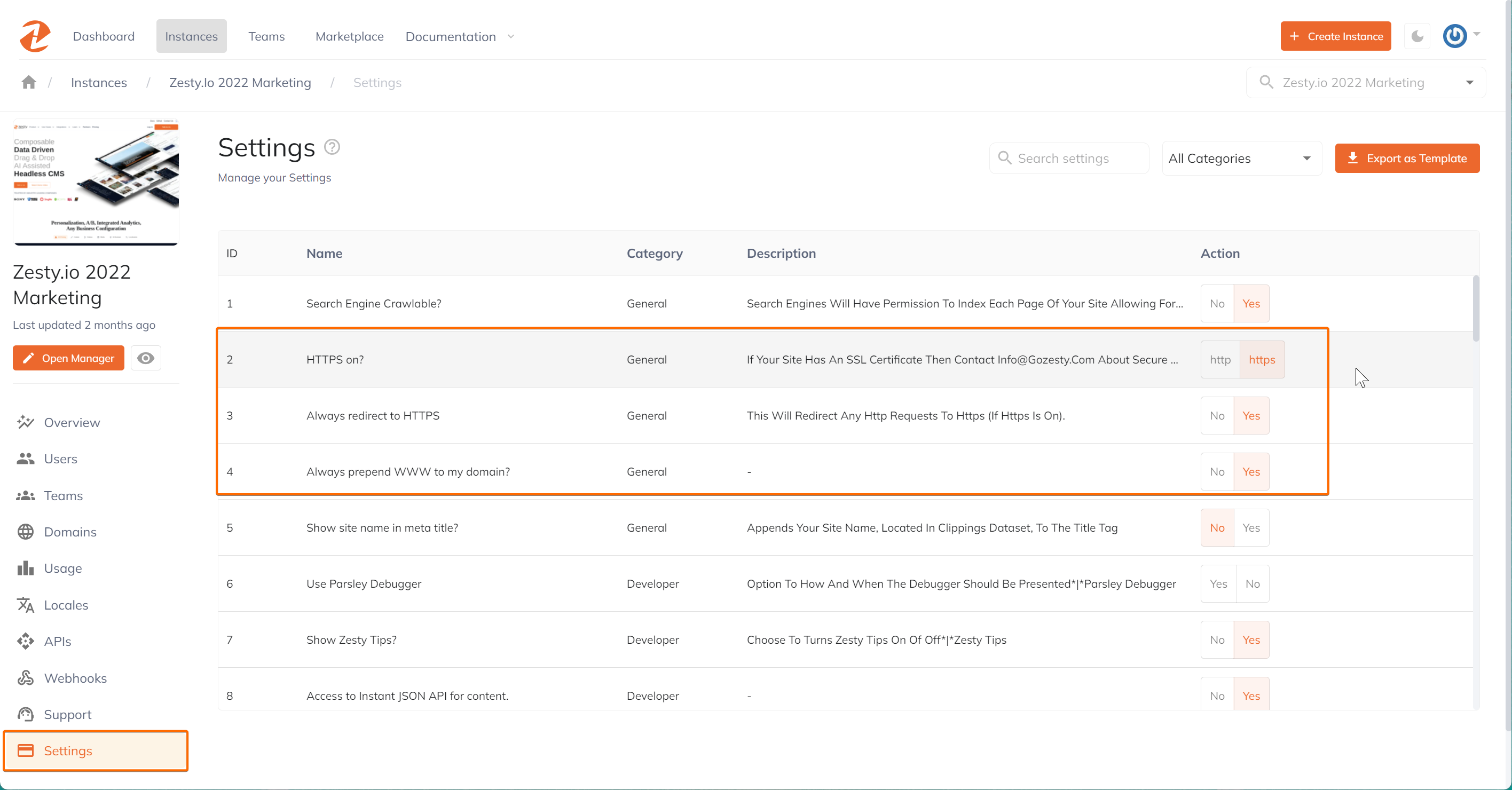Click the settings table vertical scrollbar
Screen dimensions: 1512x790
[x=1476, y=307]
